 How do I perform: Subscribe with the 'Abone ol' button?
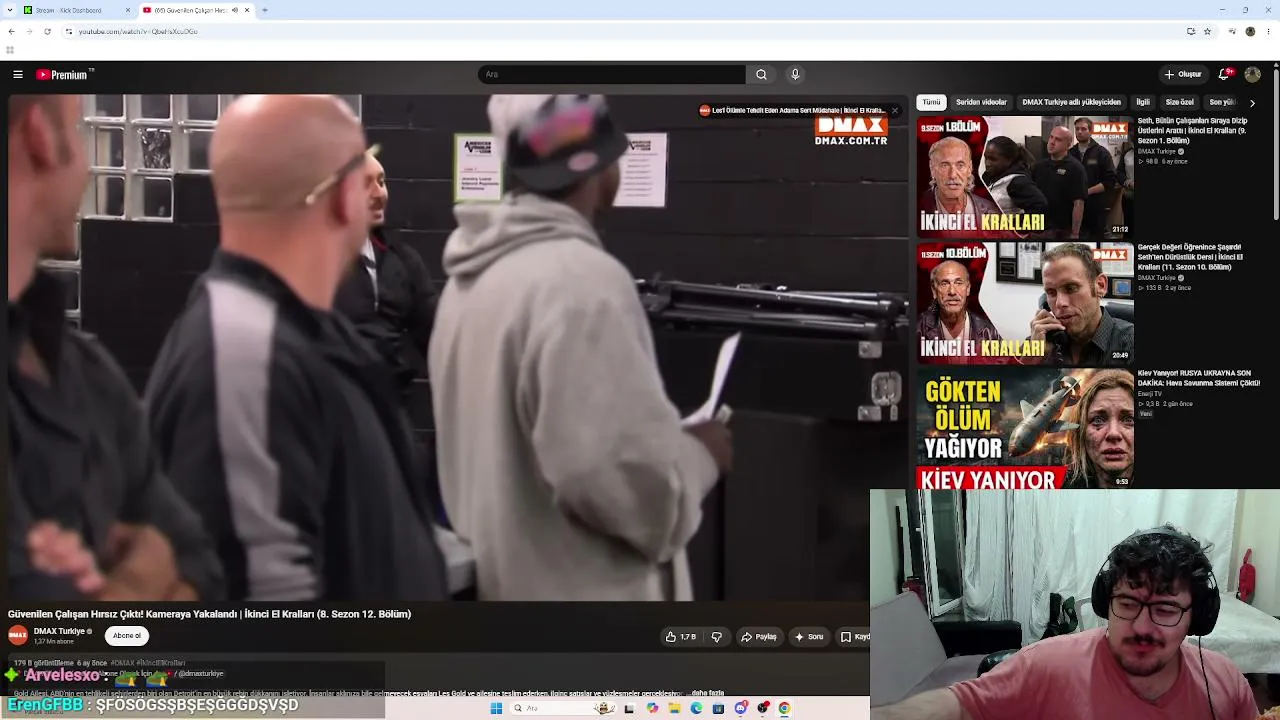(x=127, y=636)
